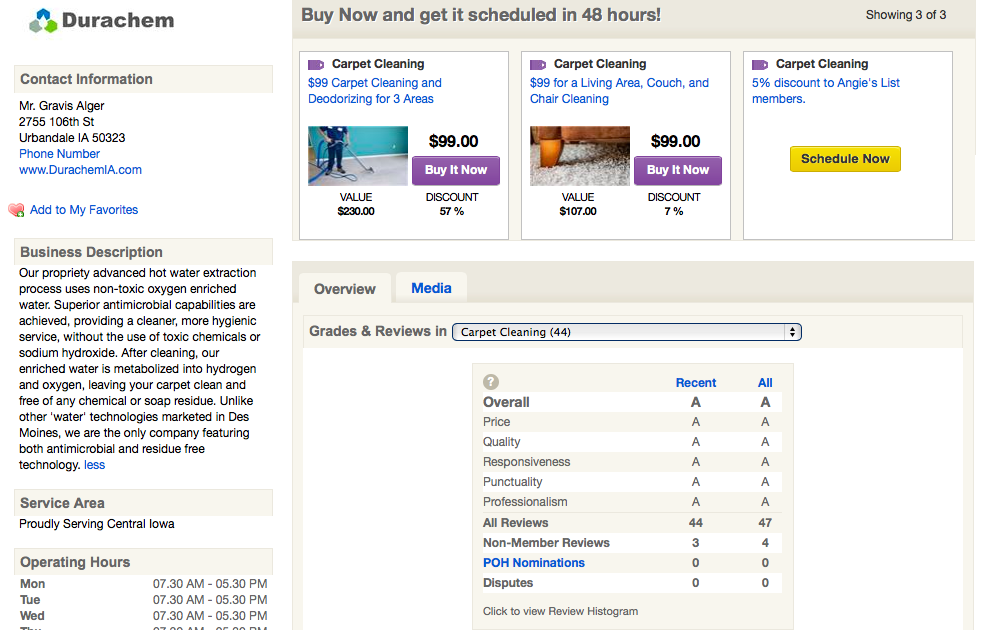Click the purple tag icon on $99 Carpet Cleaning and Deodorizing card
Image resolution: width=989 pixels, height=630 pixels.
point(316,64)
